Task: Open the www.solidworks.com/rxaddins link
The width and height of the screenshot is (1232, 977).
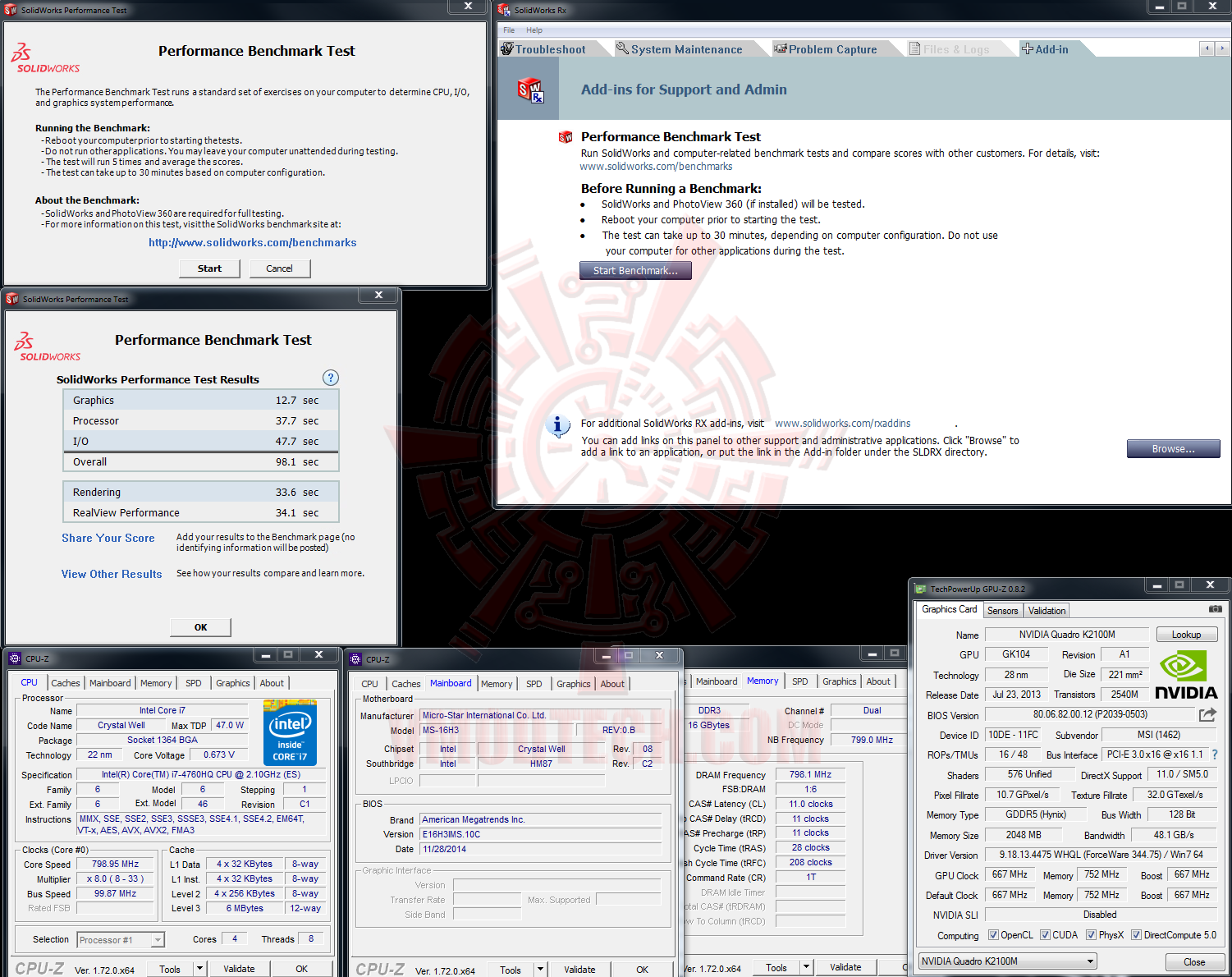Action: [843, 424]
